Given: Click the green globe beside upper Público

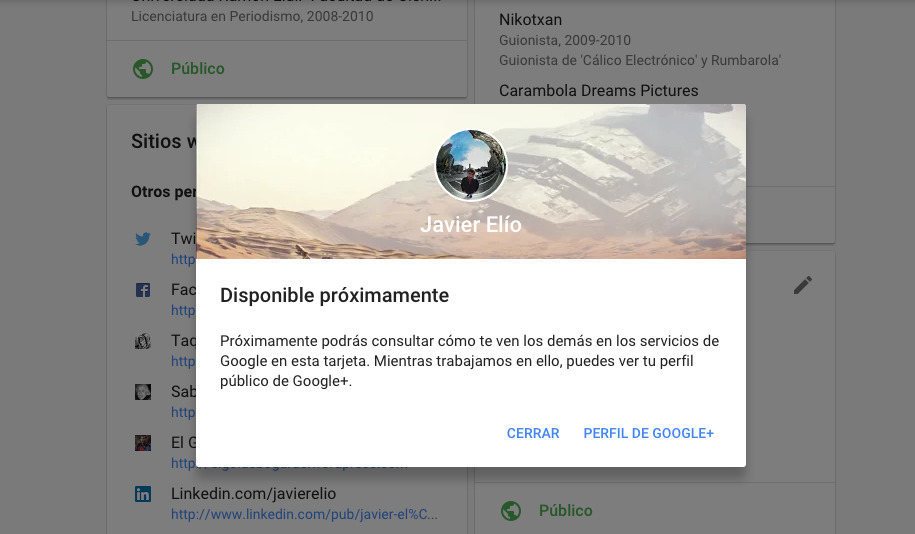Looking at the screenshot, I should point(143,69).
